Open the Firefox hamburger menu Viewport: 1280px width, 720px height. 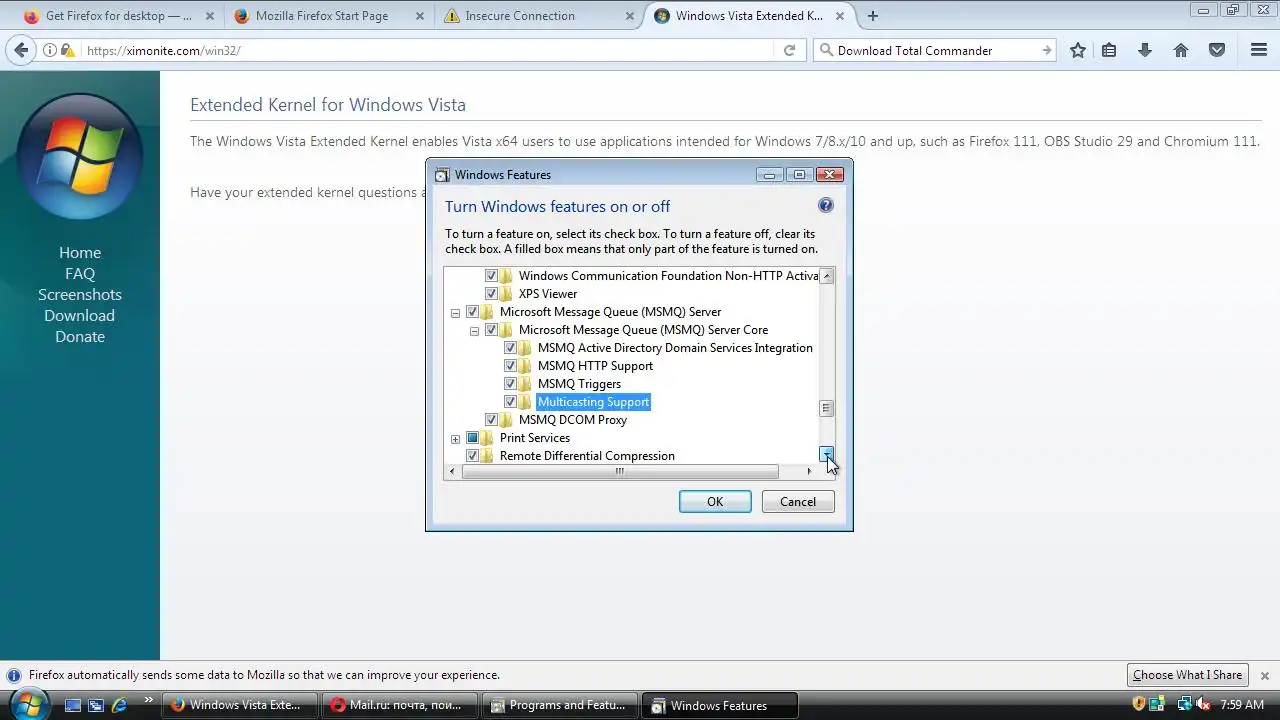(1259, 50)
